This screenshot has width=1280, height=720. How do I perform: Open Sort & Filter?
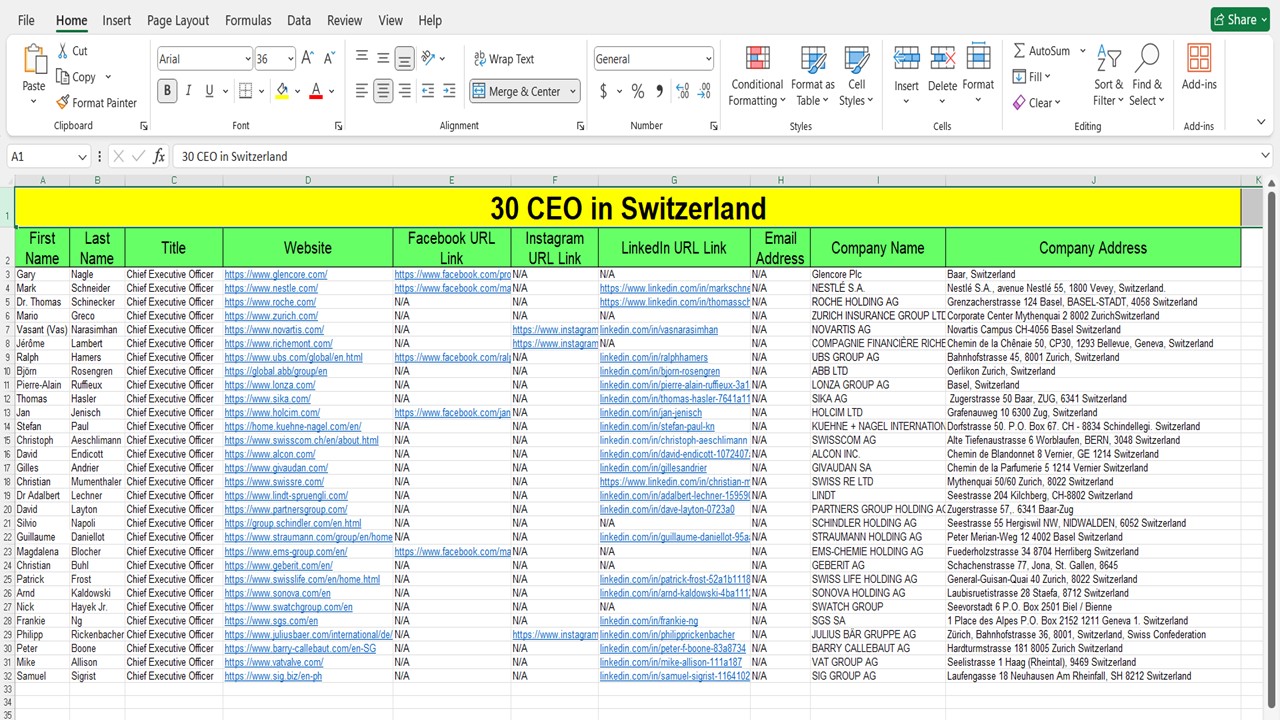coord(1108,75)
